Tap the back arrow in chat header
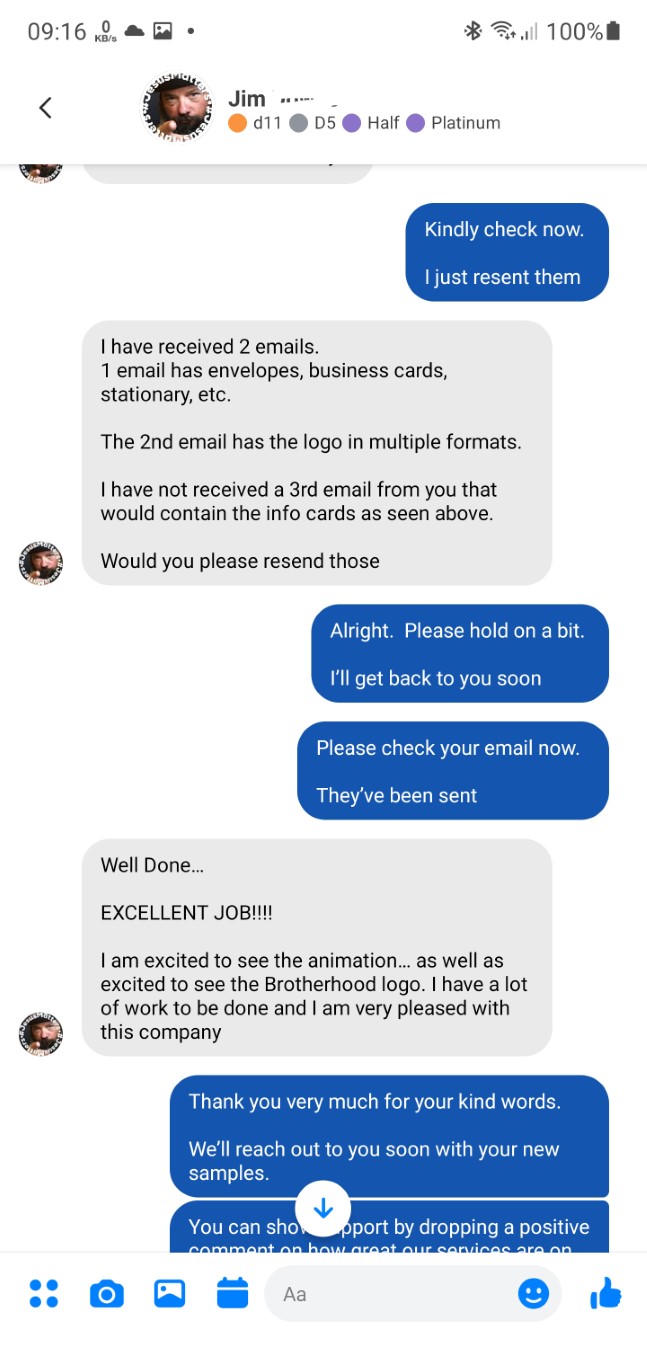The height and width of the screenshot is (1366, 647). tap(45, 108)
